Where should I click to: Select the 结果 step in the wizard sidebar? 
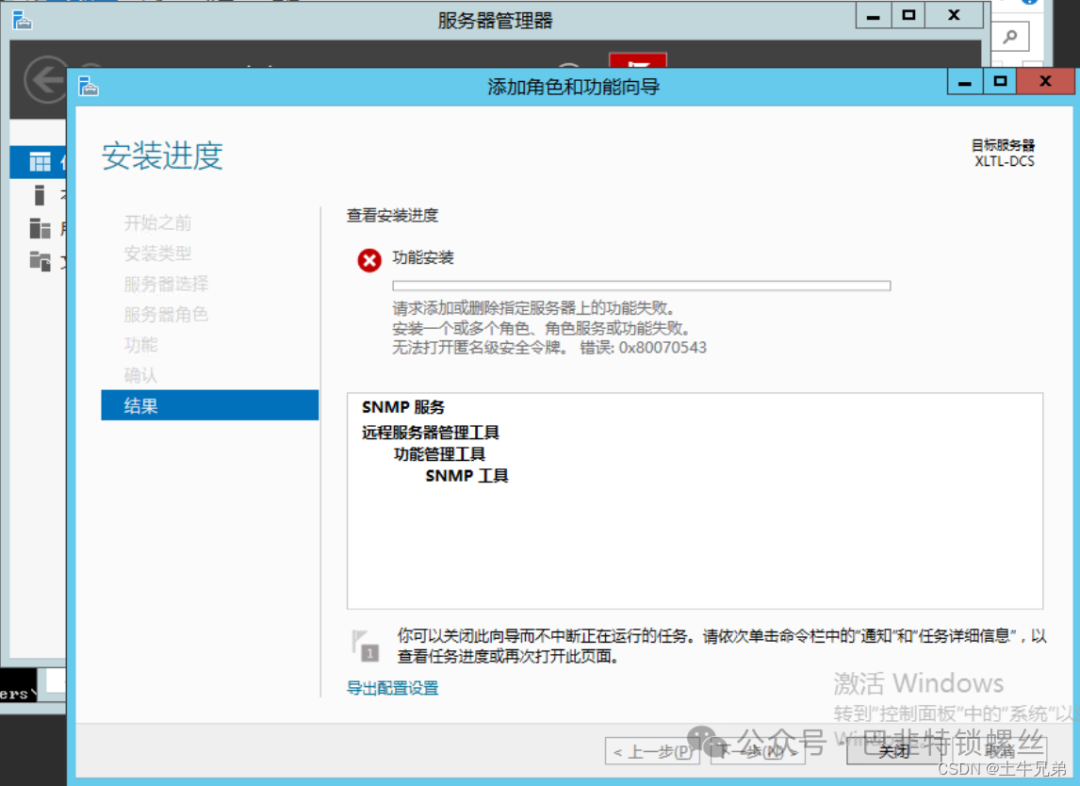(x=209, y=405)
